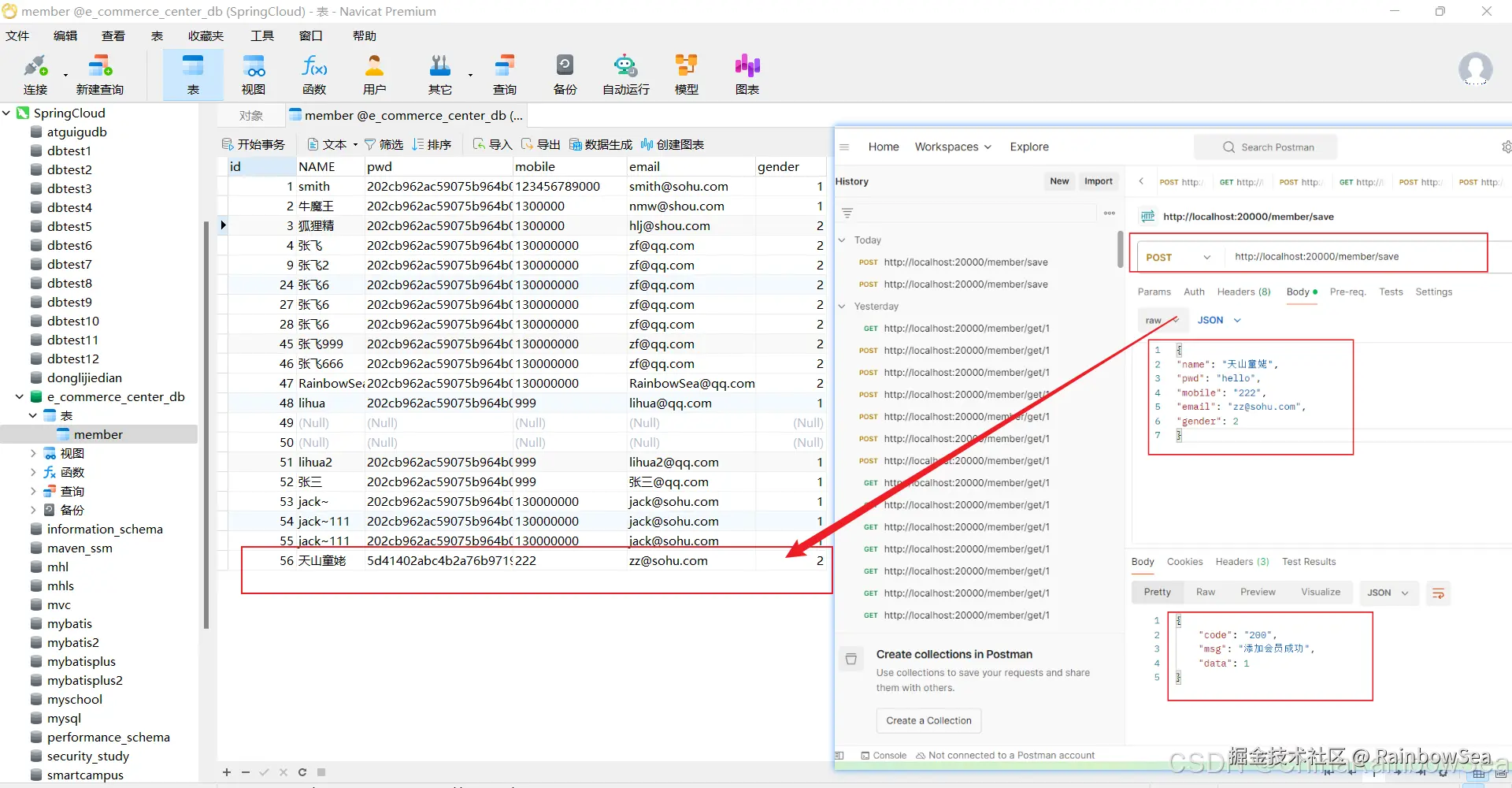The image size is (1512, 788).
Task: Open the response Test Results tab
Action: tap(1309, 562)
